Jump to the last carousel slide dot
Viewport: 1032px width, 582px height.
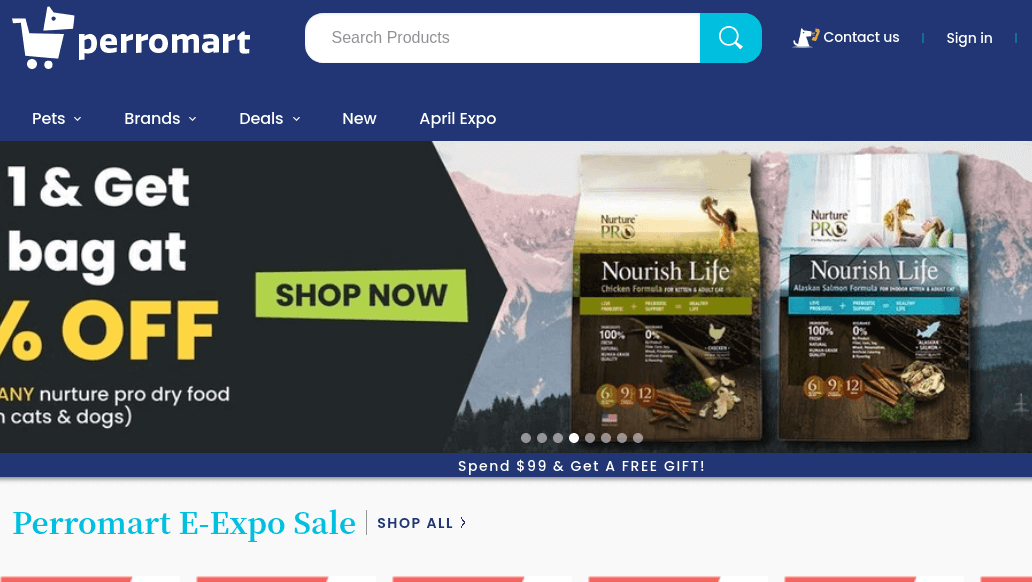click(x=638, y=438)
